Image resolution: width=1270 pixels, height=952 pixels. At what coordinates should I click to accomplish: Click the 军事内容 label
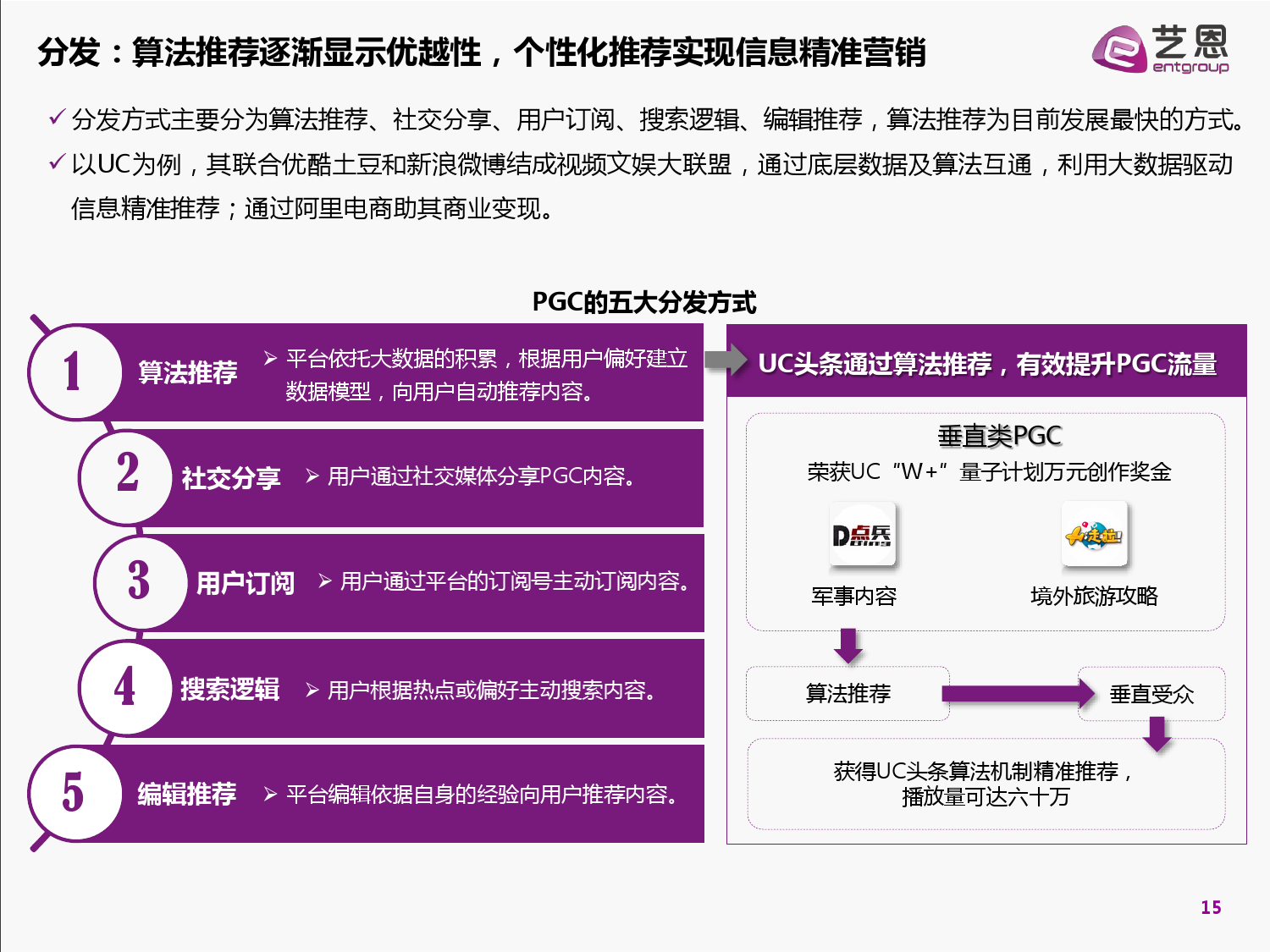point(853,597)
